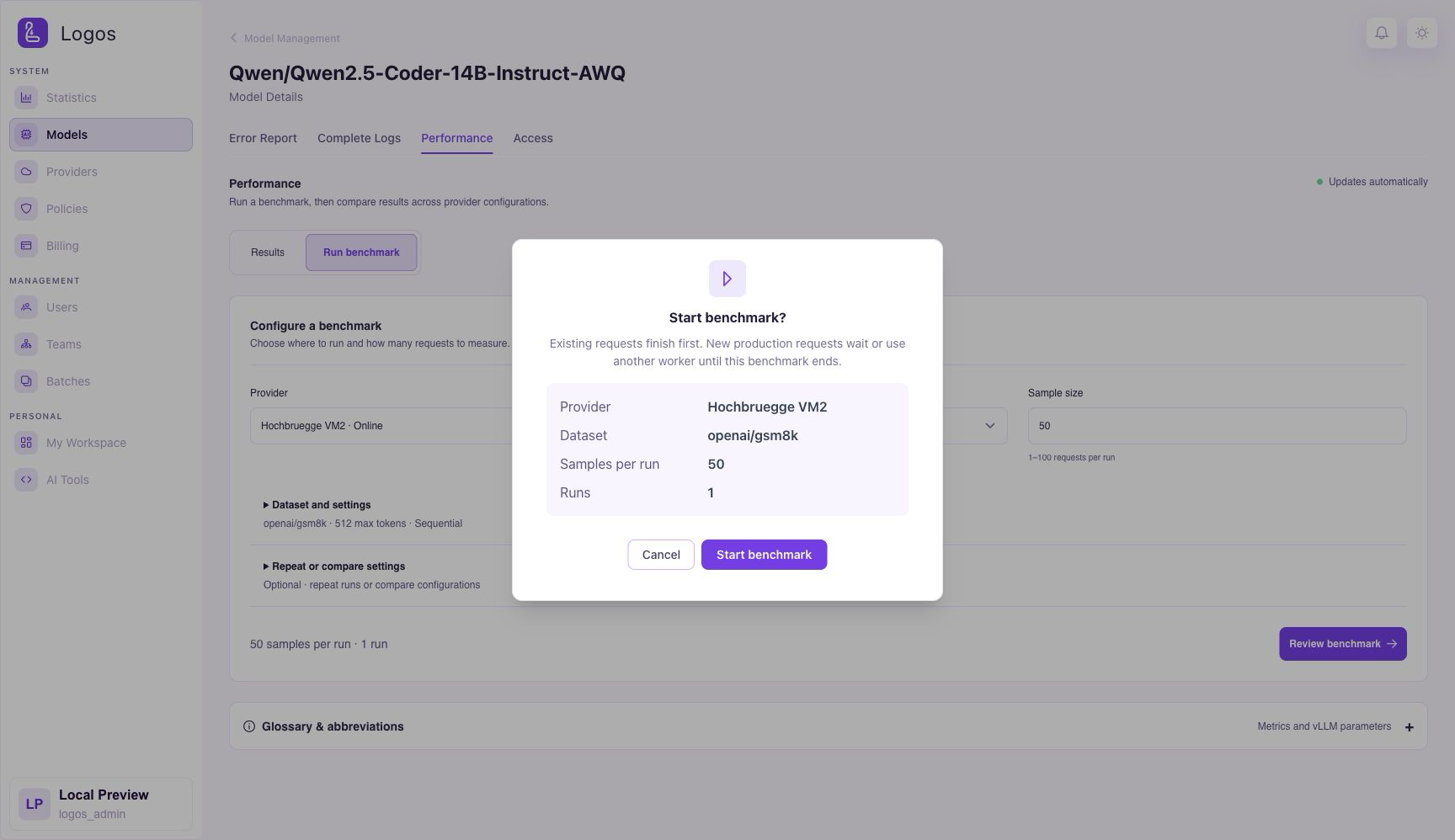Click the LP avatar badge
The image size is (1455, 840).
(x=35, y=804)
